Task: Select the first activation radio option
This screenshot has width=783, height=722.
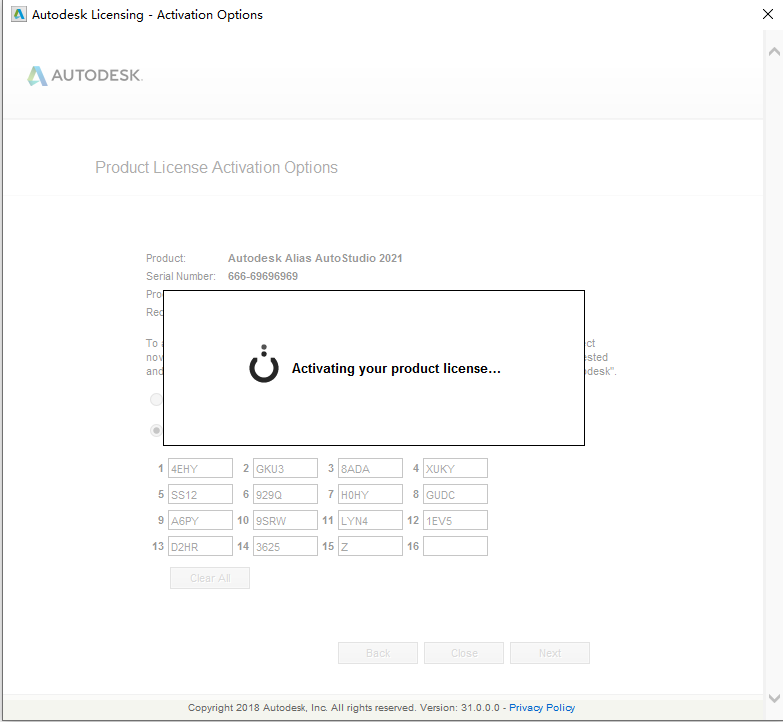Action: click(156, 399)
